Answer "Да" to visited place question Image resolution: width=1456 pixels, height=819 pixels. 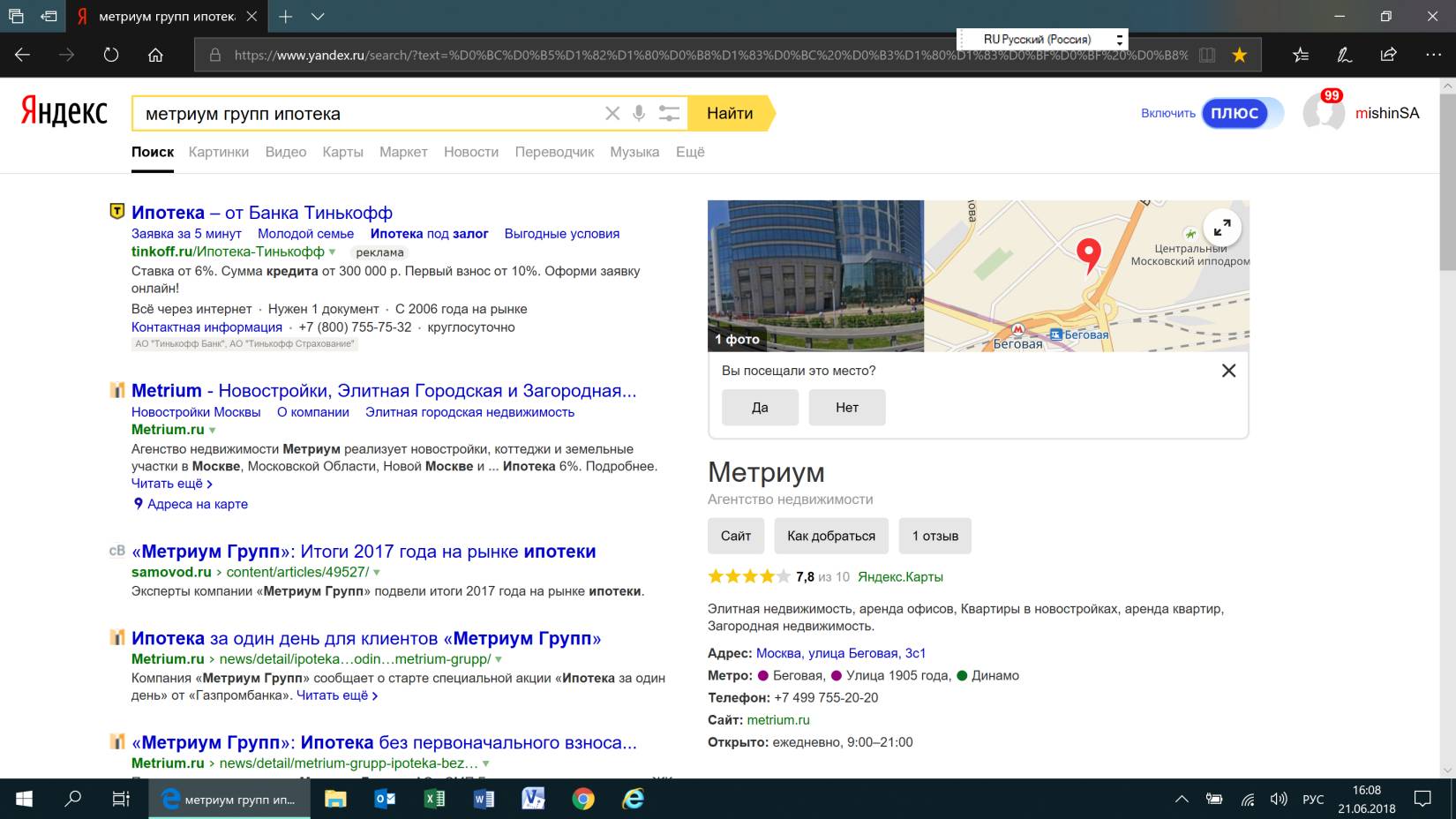click(x=760, y=408)
